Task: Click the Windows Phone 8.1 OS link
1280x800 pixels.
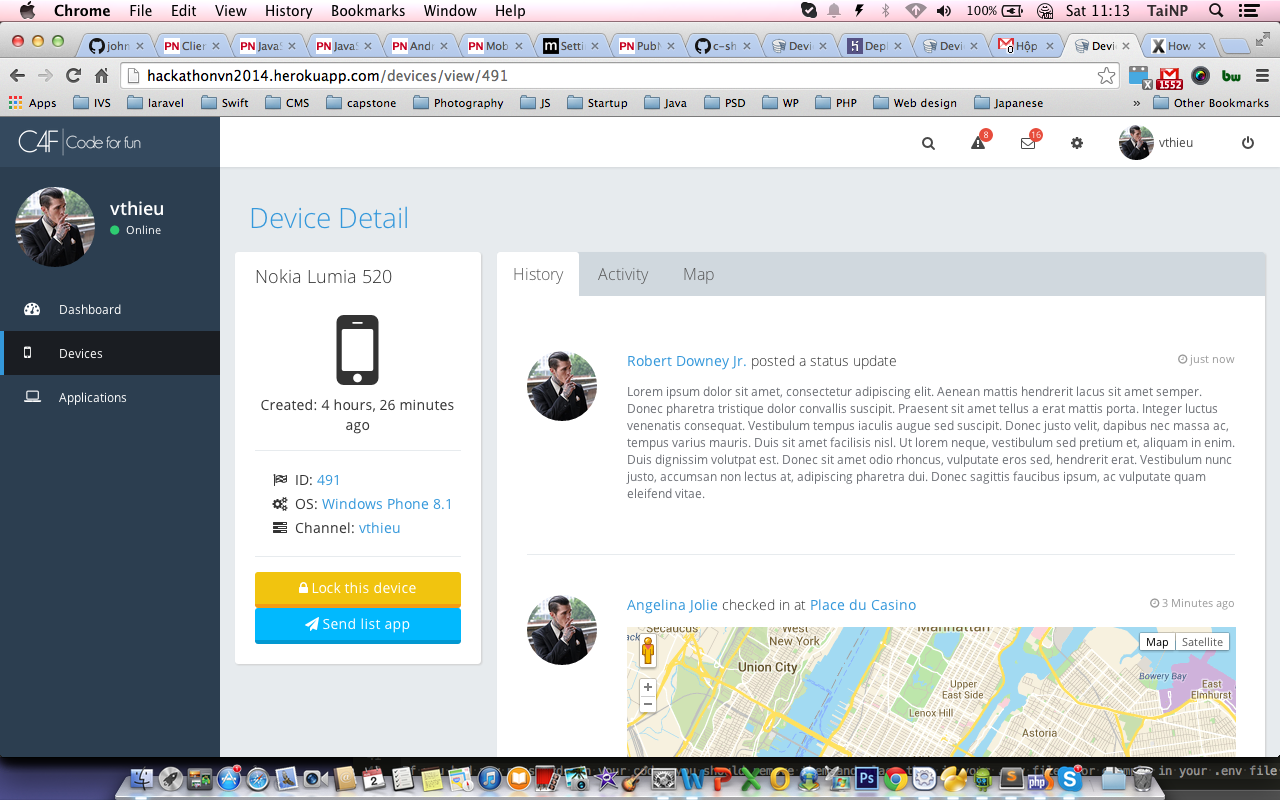Action: coord(387,504)
